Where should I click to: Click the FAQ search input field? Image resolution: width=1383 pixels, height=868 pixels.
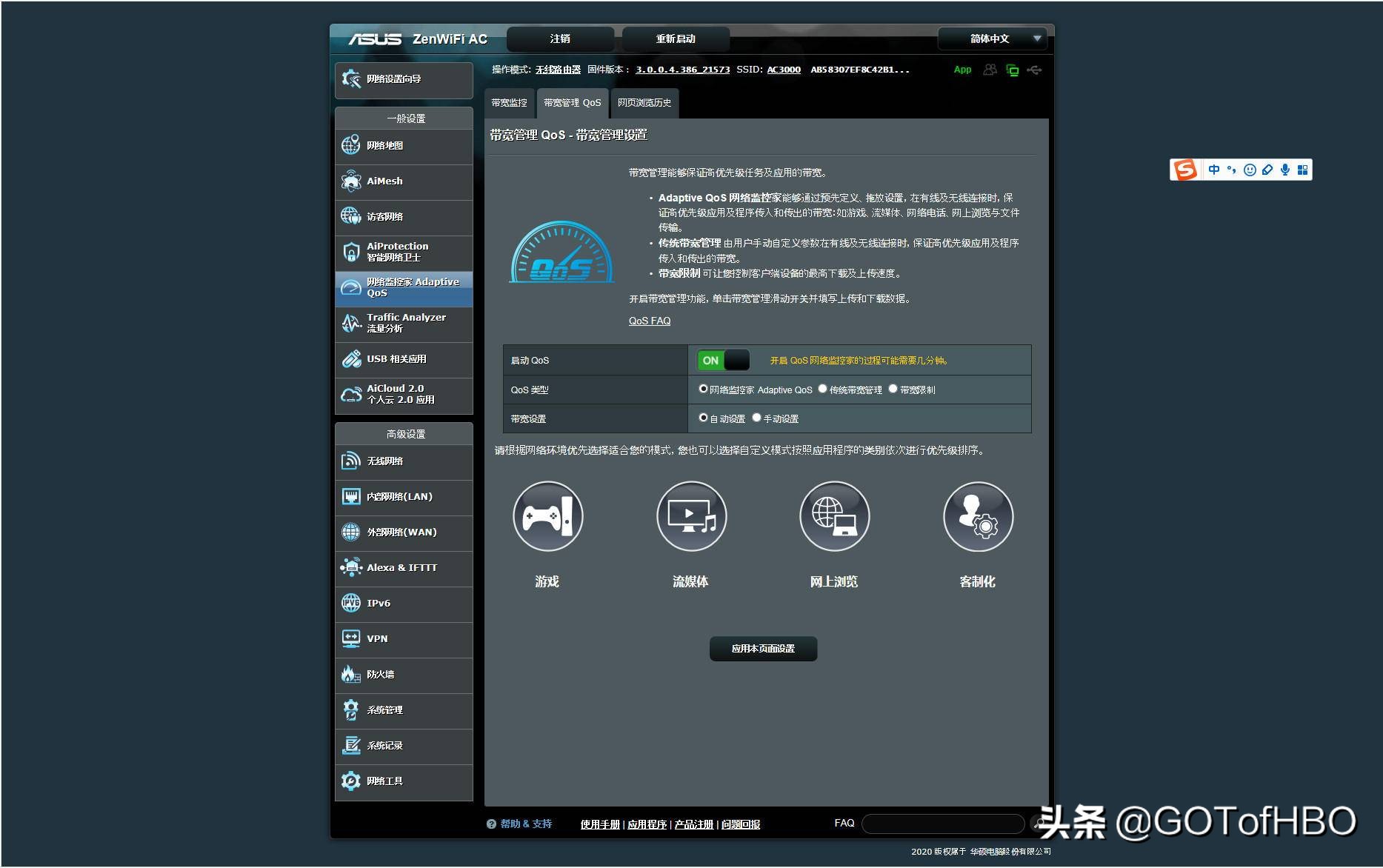click(943, 824)
